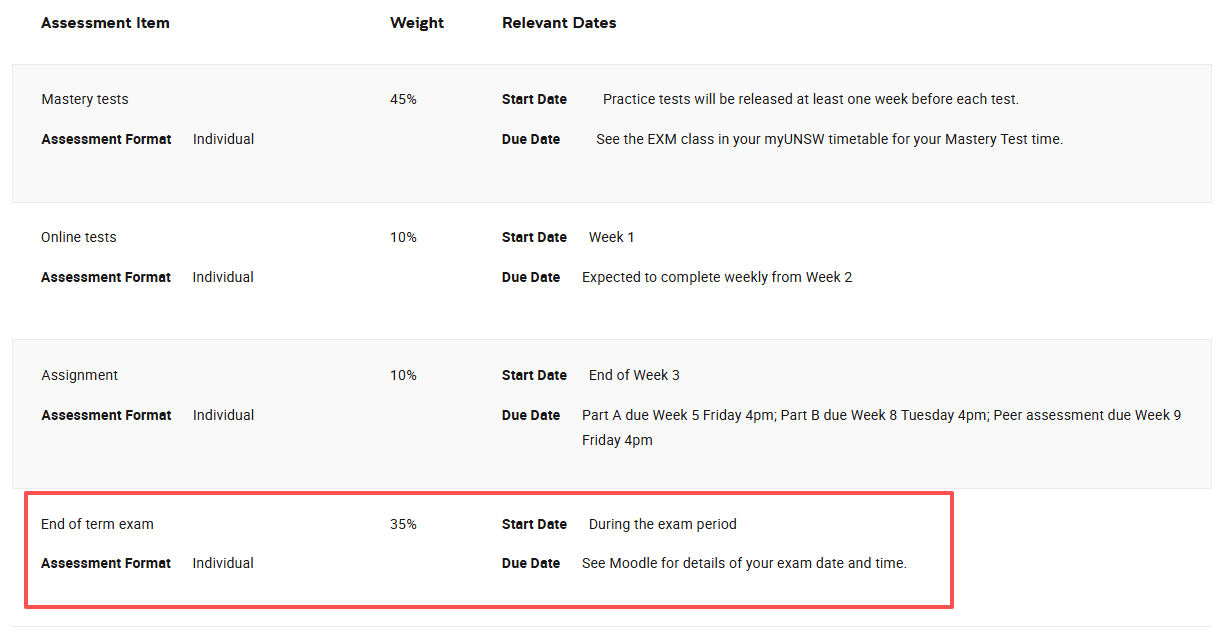Click Individual format value under End of term exam
Screen dimensions: 1227x644
[x=223, y=563]
